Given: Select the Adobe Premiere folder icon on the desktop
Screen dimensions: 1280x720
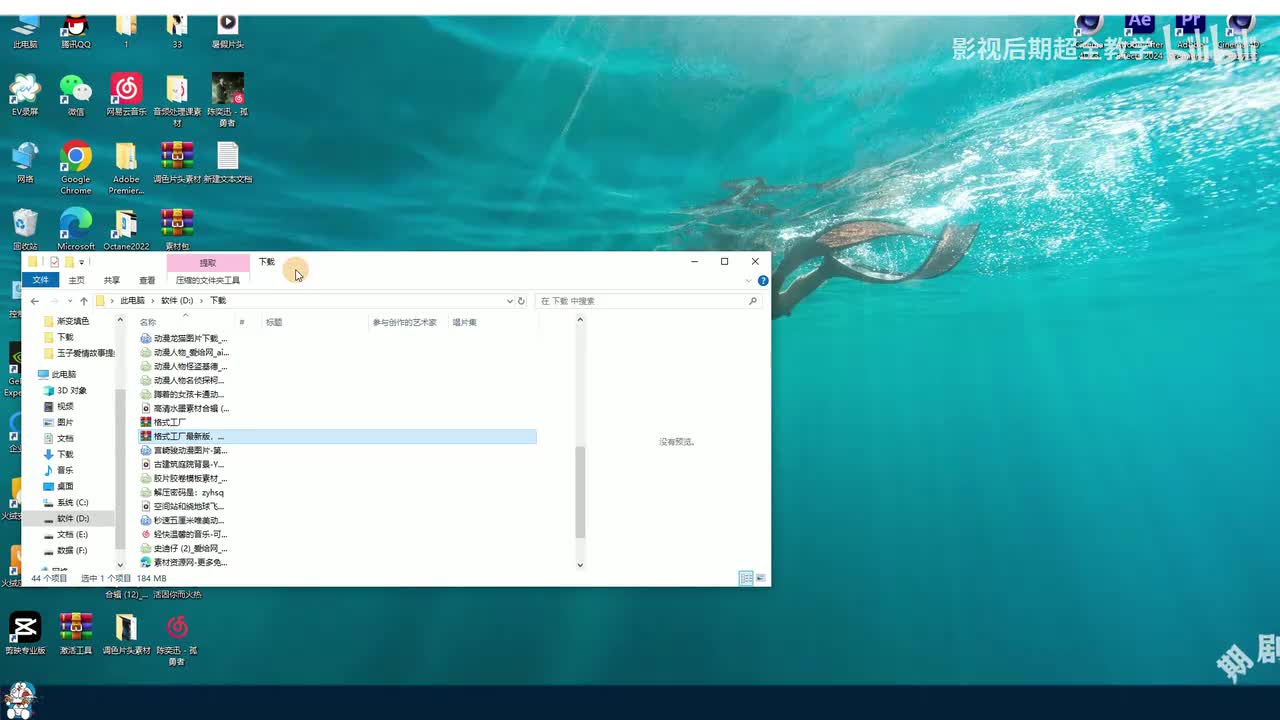Looking at the screenshot, I should 126,167.
